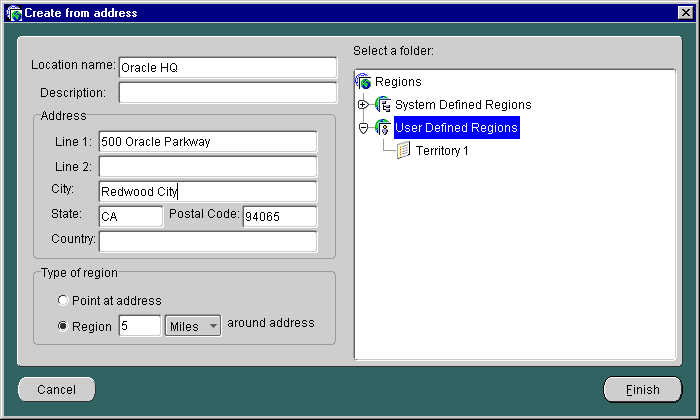Click the State input field
This screenshot has width=700, height=420.
[131, 216]
